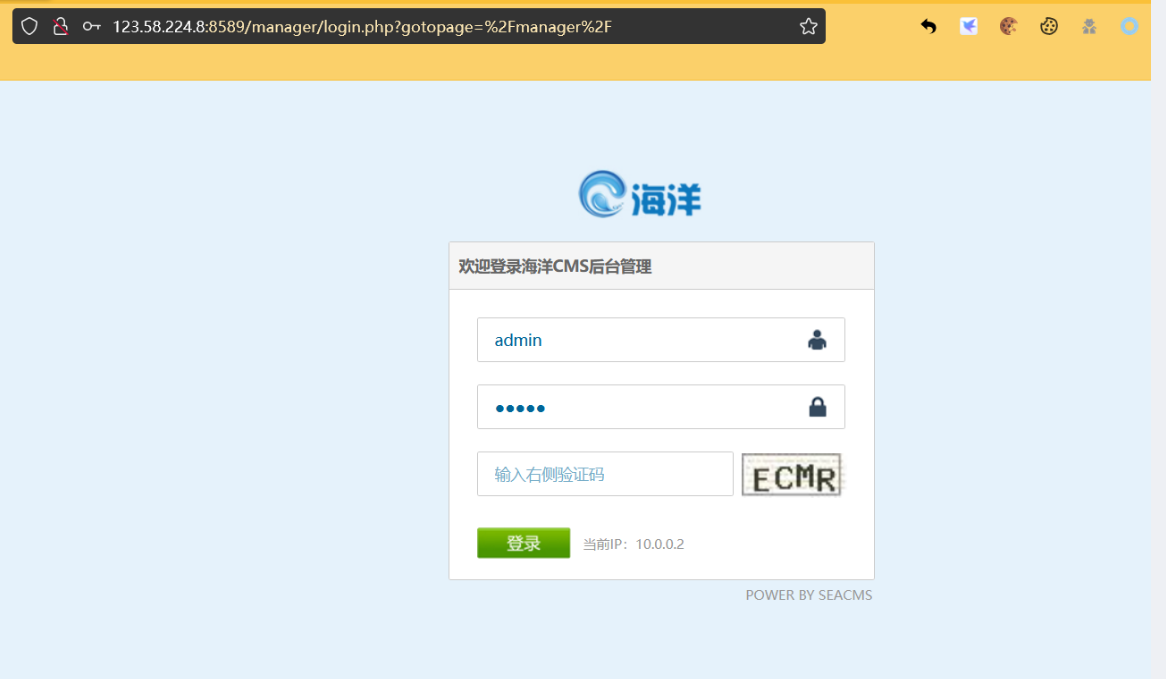Click the black undo arrow extension icon
Image resolution: width=1166 pixels, height=679 pixels.
tap(928, 27)
